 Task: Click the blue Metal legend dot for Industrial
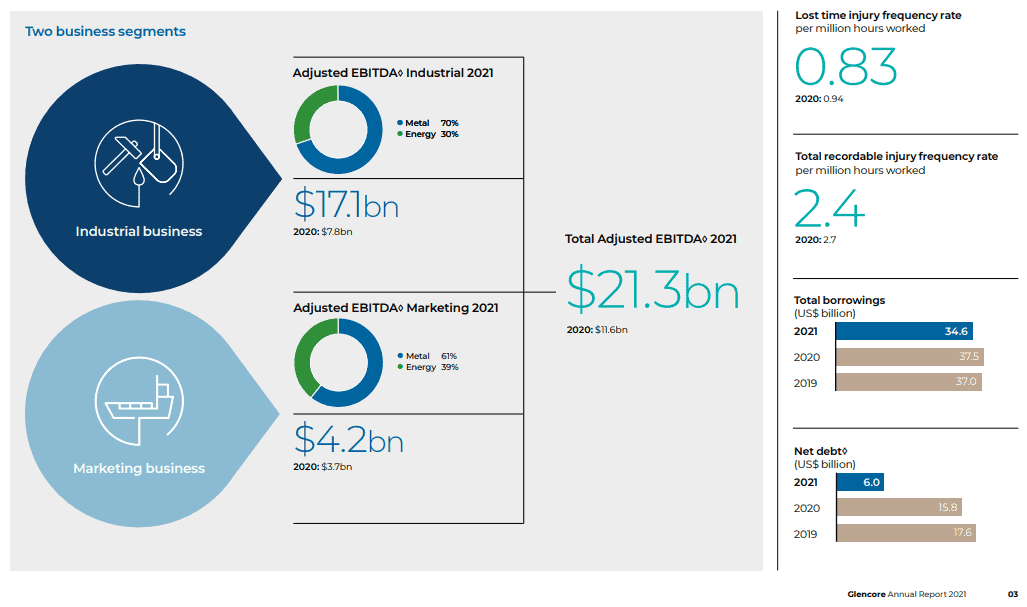399,123
